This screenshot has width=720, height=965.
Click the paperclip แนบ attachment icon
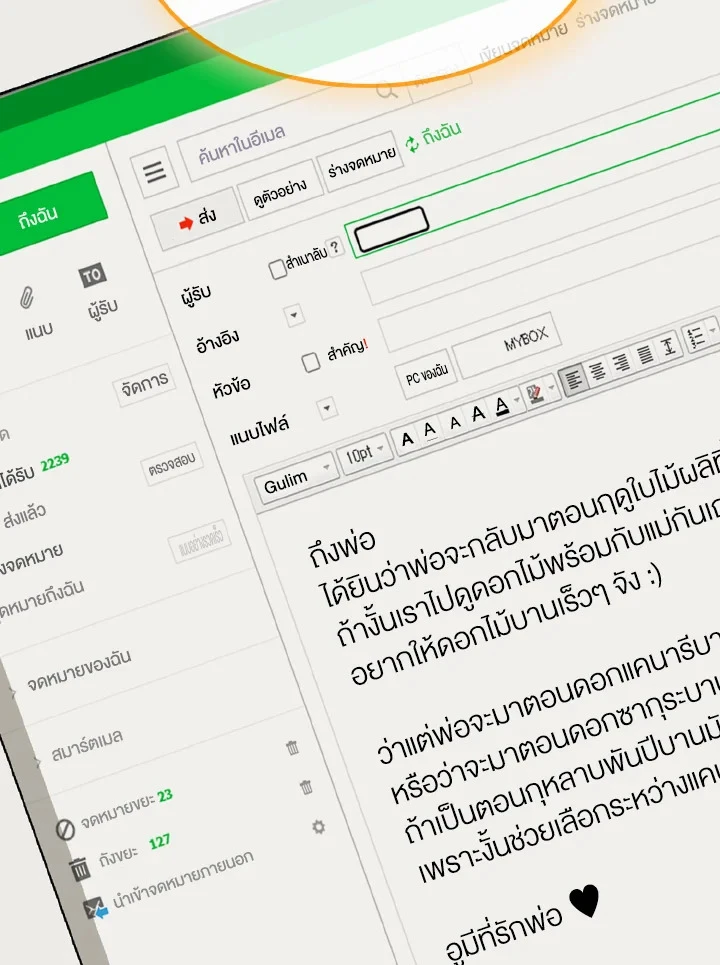tap(28, 298)
